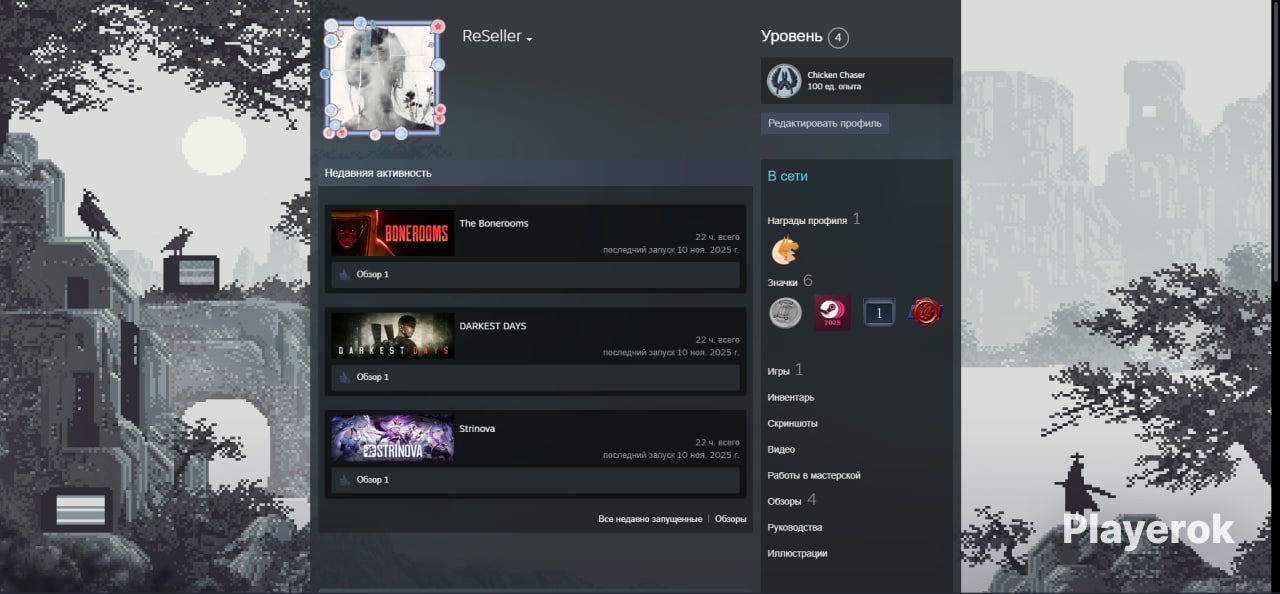The width and height of the screenshot is (1280, 594).
Task: Click the Chicken Chaser badge title
Action: coord(836,75)
